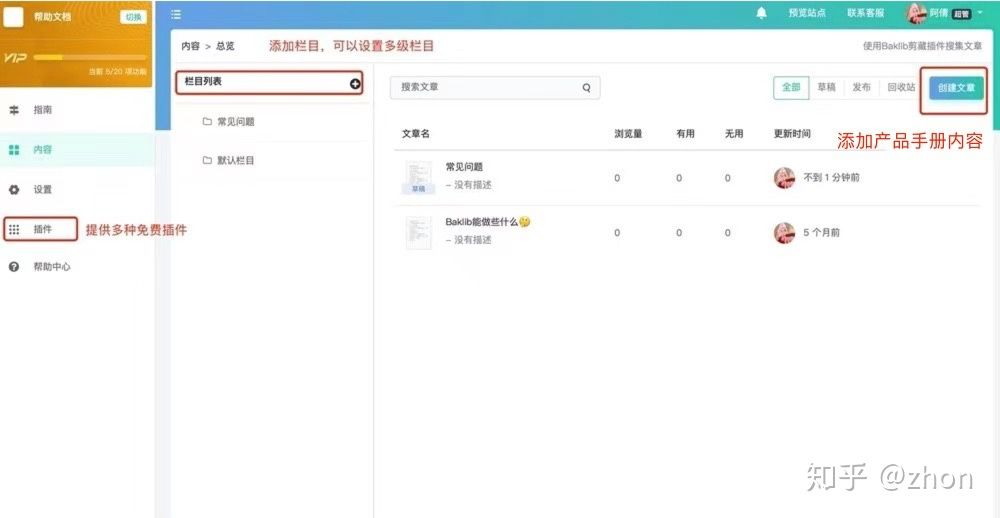Viewport: 1000px width, 518px height.
Task: Switch to the 回收站 recycle bin tab
Action: tap(901, 88)
